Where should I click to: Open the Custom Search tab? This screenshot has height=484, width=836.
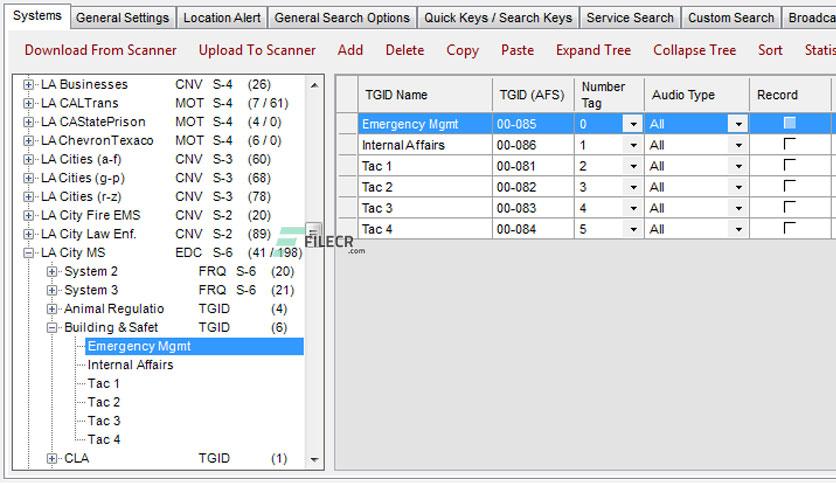tap(730, 18)
